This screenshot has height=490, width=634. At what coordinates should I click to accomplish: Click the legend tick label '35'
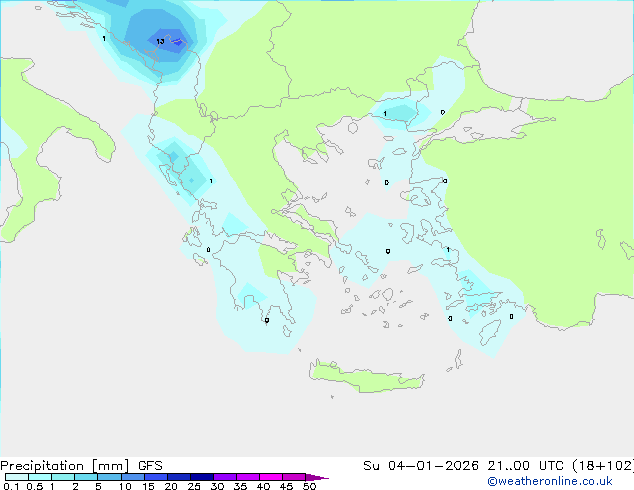240,486
